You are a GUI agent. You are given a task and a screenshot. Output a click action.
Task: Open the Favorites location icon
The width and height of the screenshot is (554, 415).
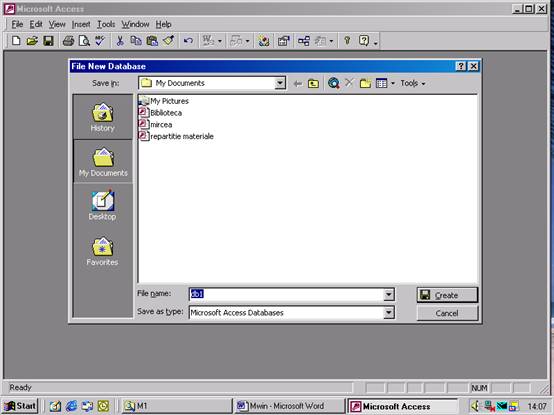coord(102,251)
